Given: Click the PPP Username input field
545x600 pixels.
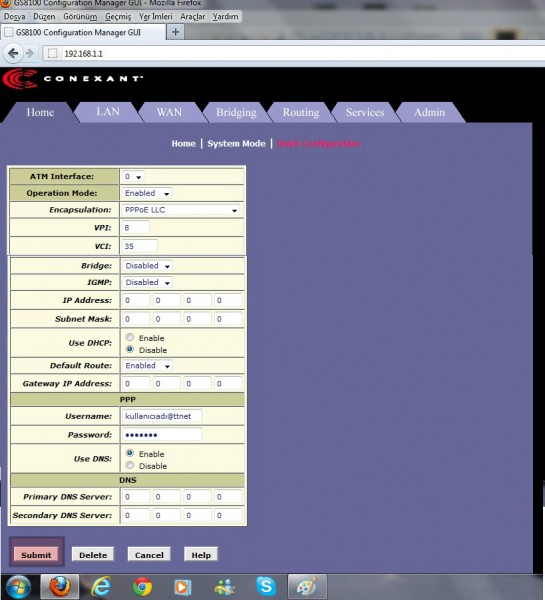Looking at the screenshot, I should click(162, 416).
